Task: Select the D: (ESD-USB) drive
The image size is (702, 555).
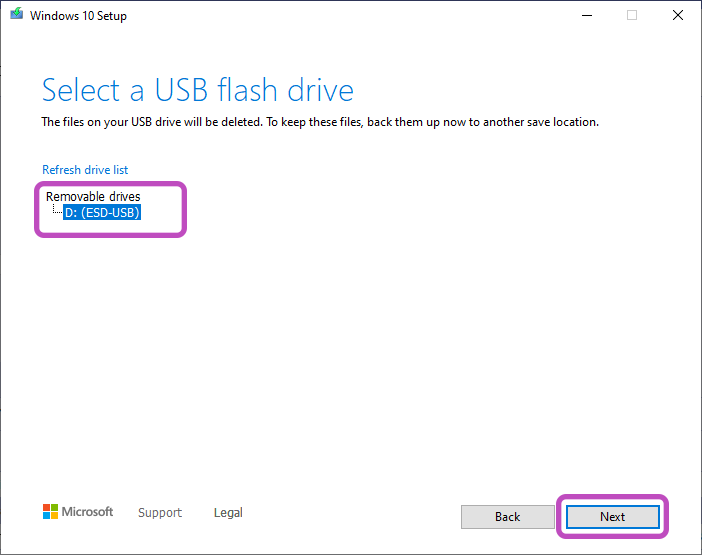Action: pyautogui.click(x=102, y=212)
